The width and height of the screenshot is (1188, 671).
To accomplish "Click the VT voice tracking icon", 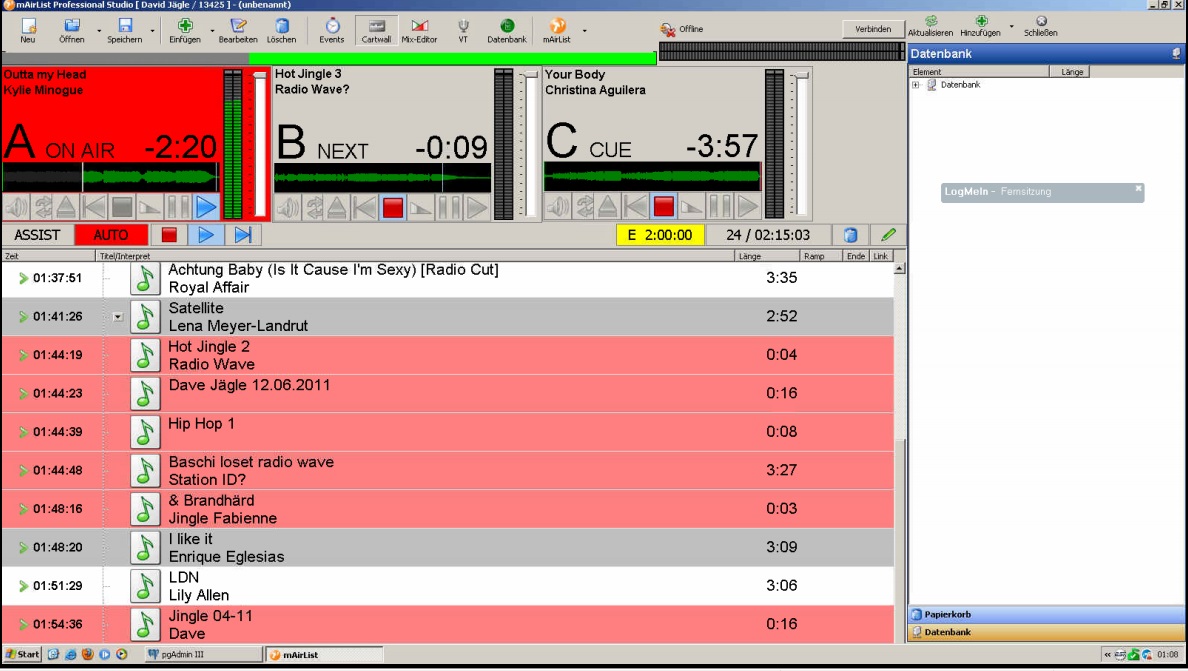I will click(x=463, y=30).
